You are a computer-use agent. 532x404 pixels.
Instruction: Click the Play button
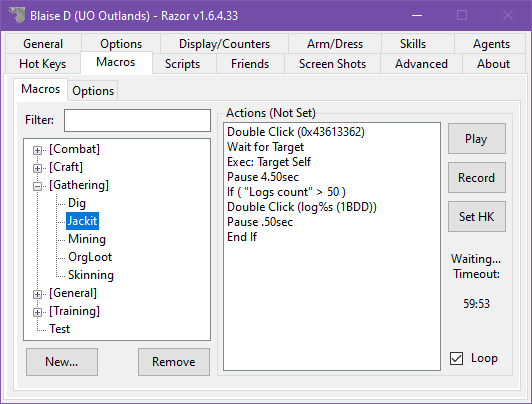[477, 139]
